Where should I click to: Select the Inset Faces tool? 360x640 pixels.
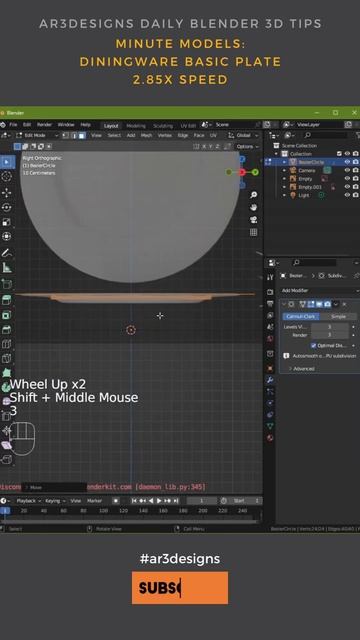click(x=7, y=315)
